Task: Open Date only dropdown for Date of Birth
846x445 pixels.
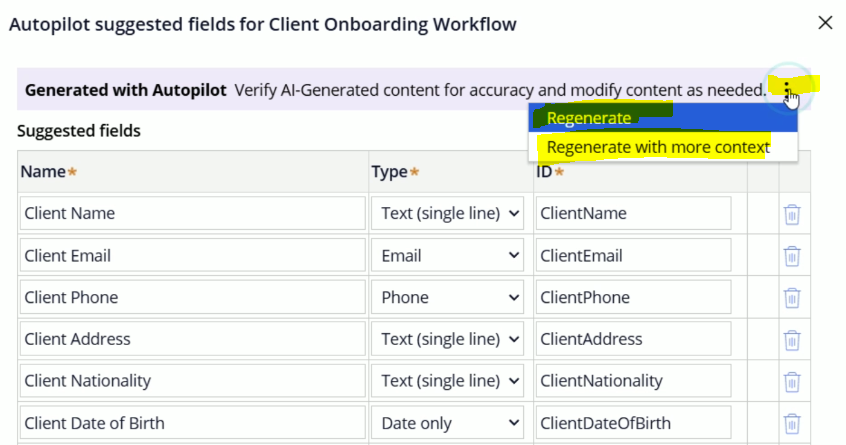Action: [447, 423]
